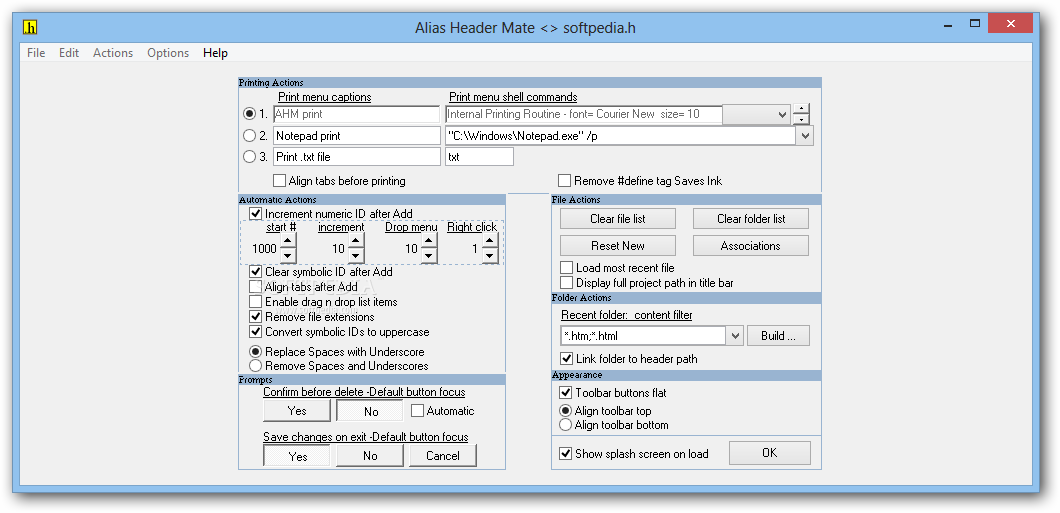The height and width of the screenshot is (513, 1060).
Task: Increase the Right click value
Action: pyautogui.click(x=490, y=242)
